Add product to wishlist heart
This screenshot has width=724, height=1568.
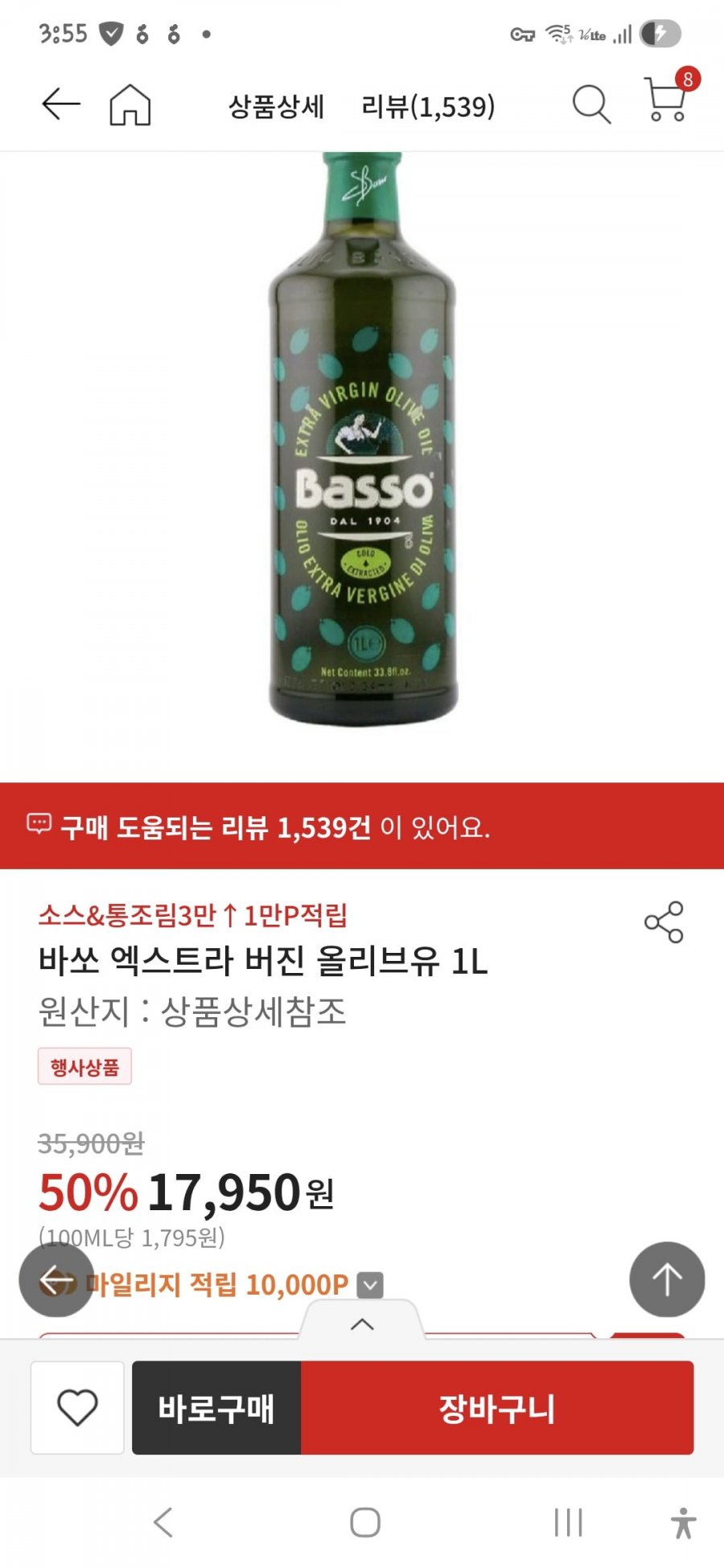[77, 1407]
